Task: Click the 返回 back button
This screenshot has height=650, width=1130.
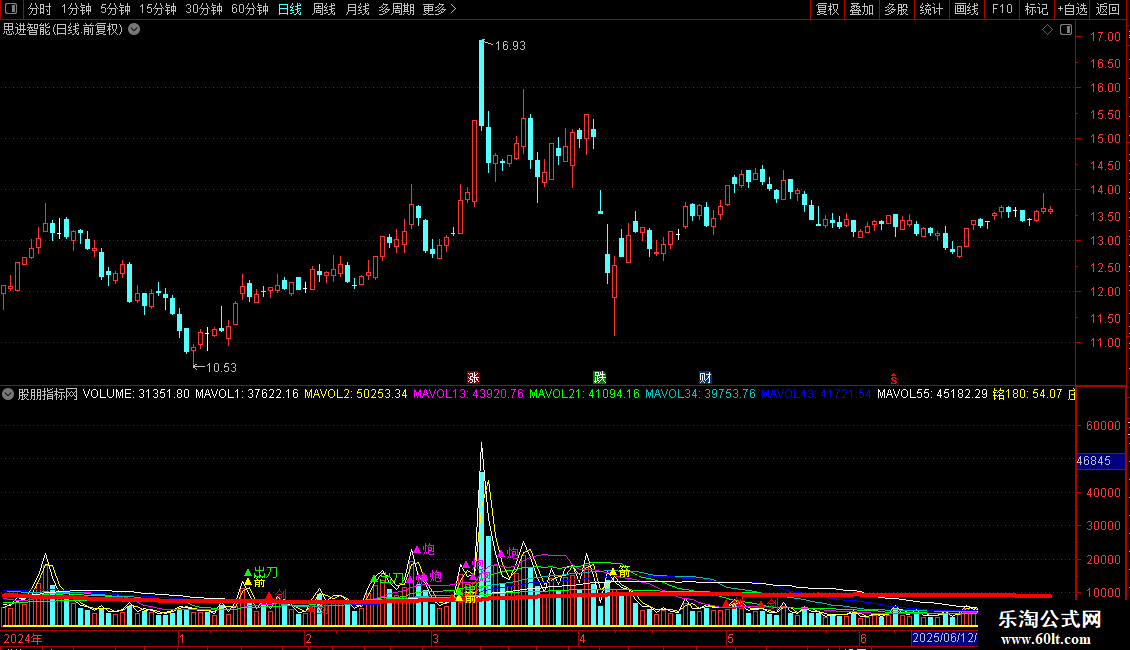Action: (x=1108, y=9)
